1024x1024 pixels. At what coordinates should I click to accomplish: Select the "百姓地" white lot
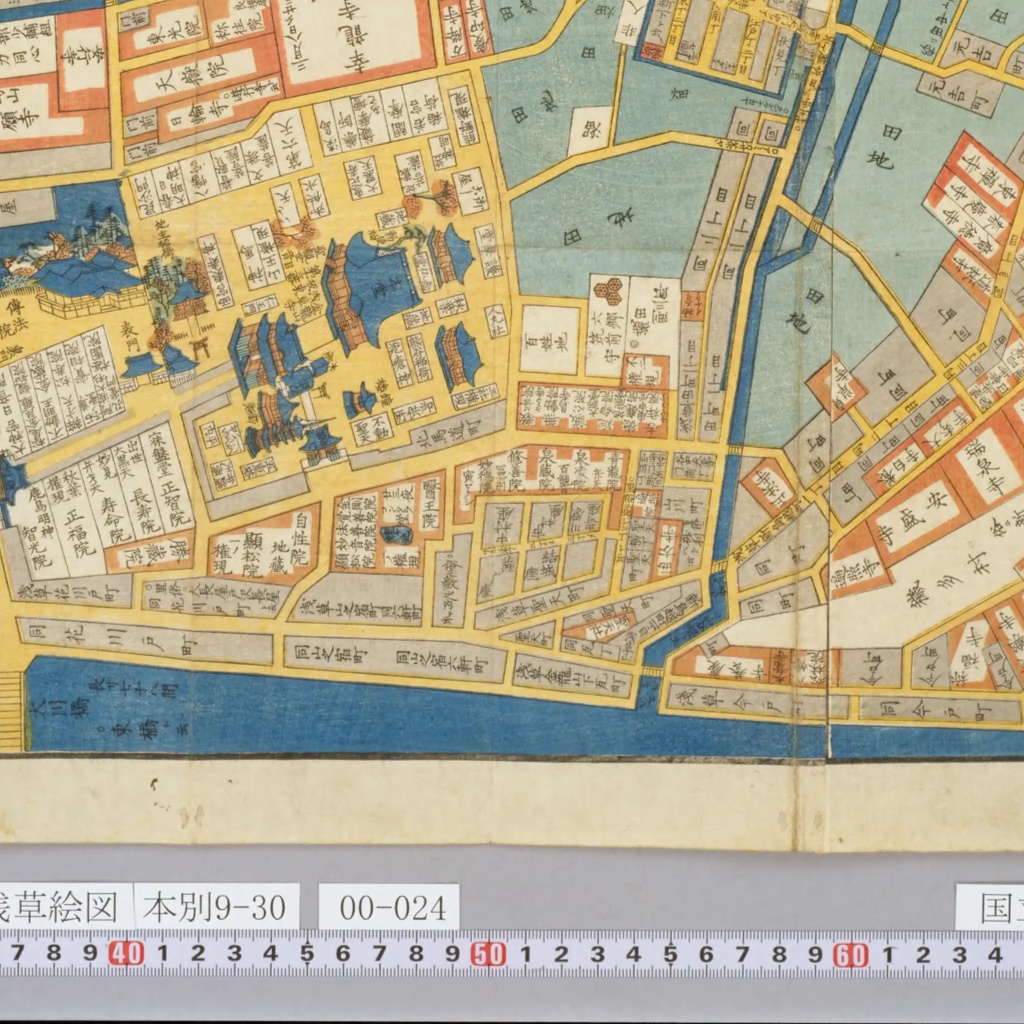coord(550,340)
